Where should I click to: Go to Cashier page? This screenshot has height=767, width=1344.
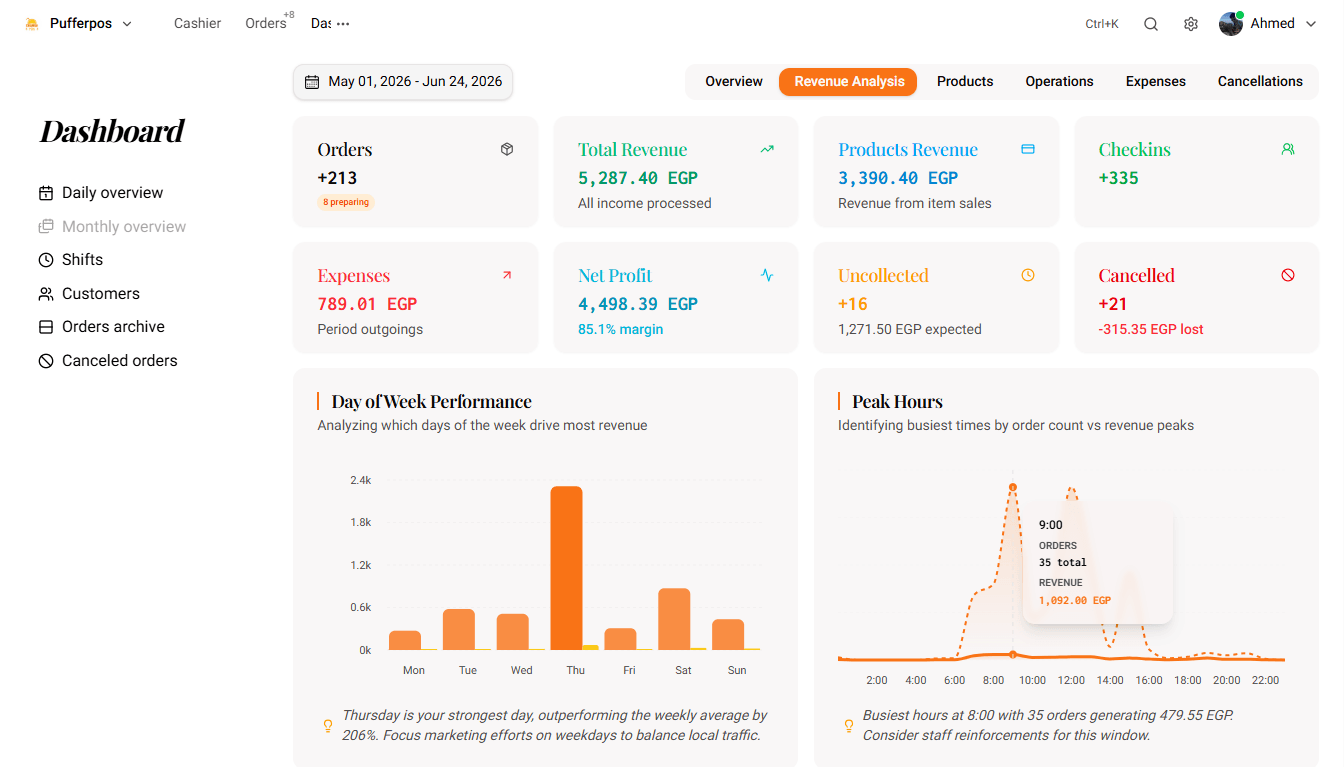pyautogui.click(x=197, y=24)
